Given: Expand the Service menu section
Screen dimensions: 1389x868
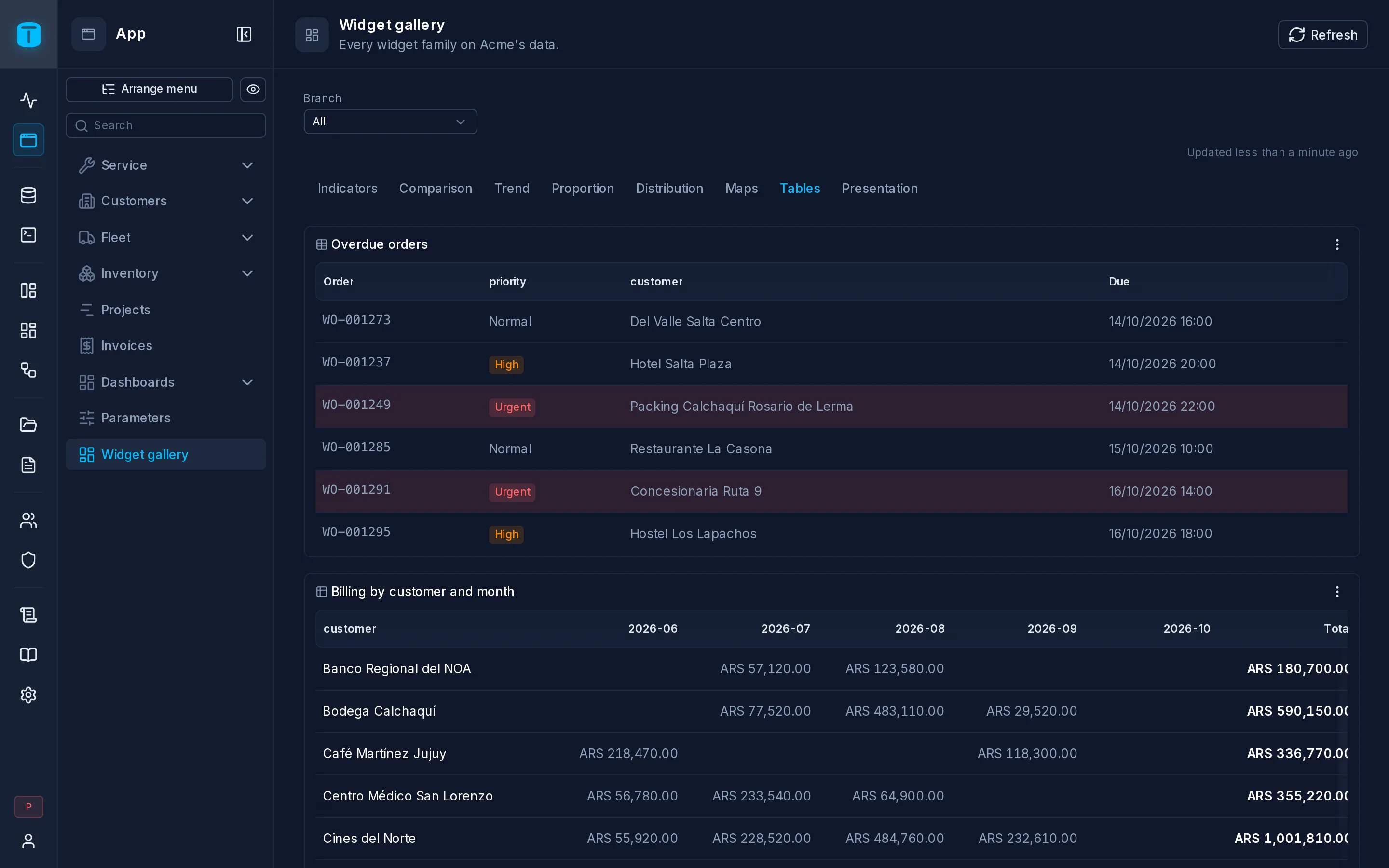Looking at the screenshot, I should pyautogui.click(x=166, y=165).
